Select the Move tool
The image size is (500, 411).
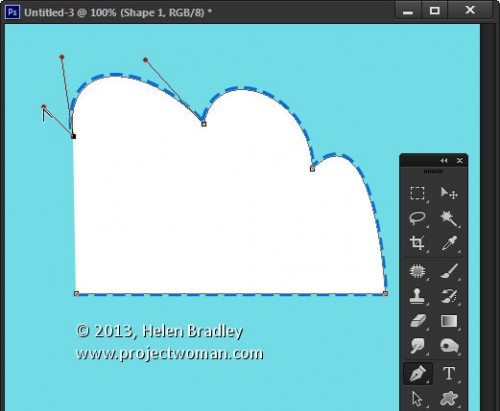click(449, 193)
